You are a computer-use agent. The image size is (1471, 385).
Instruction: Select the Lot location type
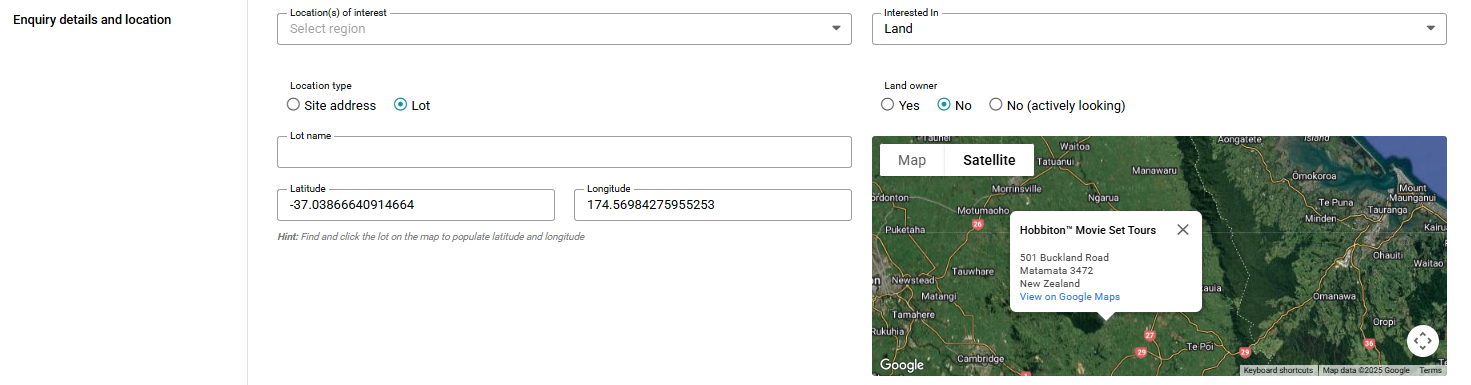tap(412, 105)
